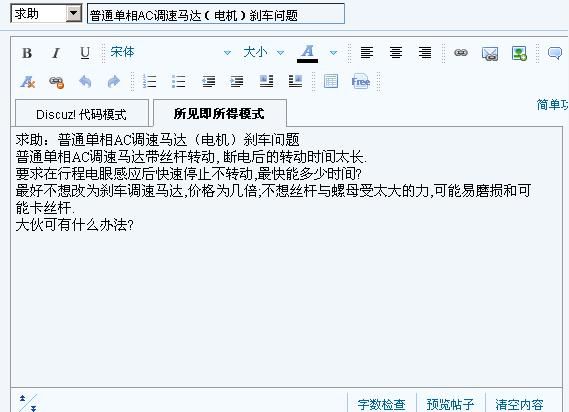569x412 pixels.
Task: Open the 求助 thread type dropdown
Action: click(46, 14)
